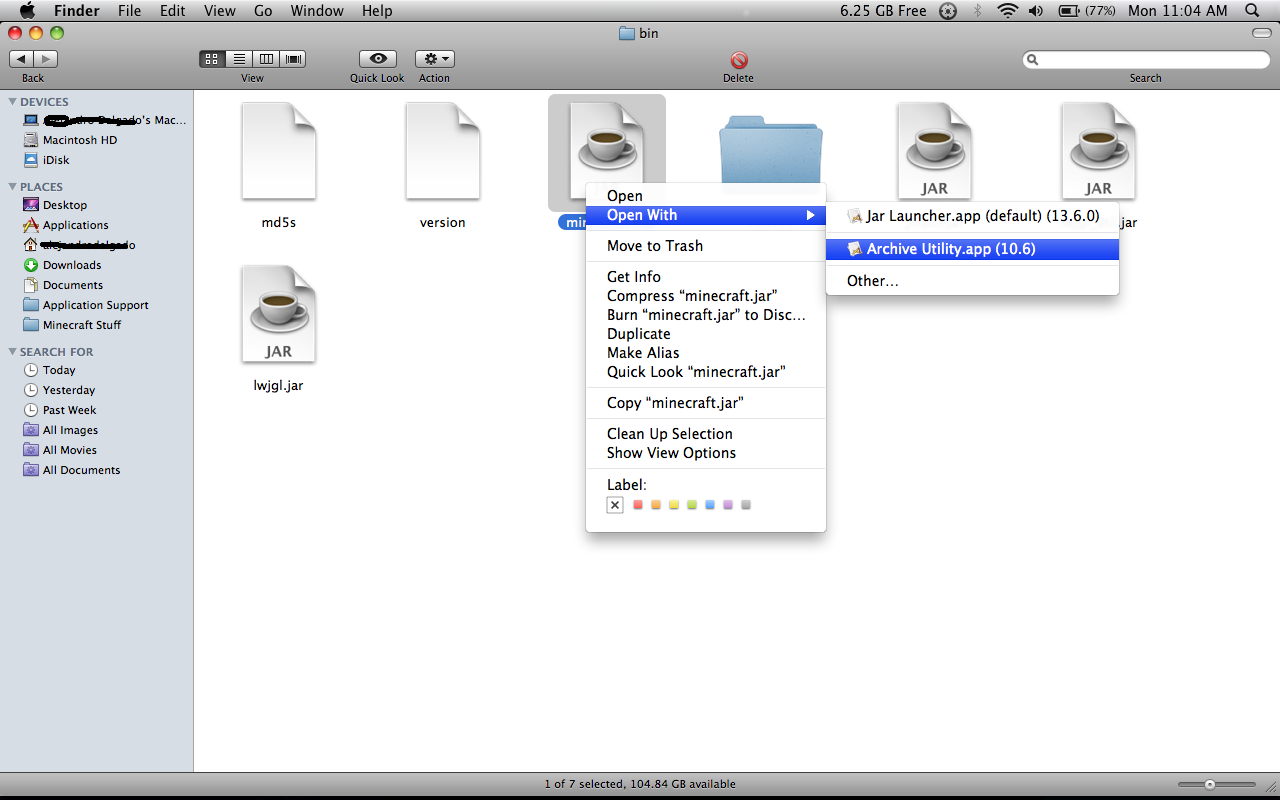Select the md5s file icon
Screen dimensions: 1280x800
tap(279, 151)
